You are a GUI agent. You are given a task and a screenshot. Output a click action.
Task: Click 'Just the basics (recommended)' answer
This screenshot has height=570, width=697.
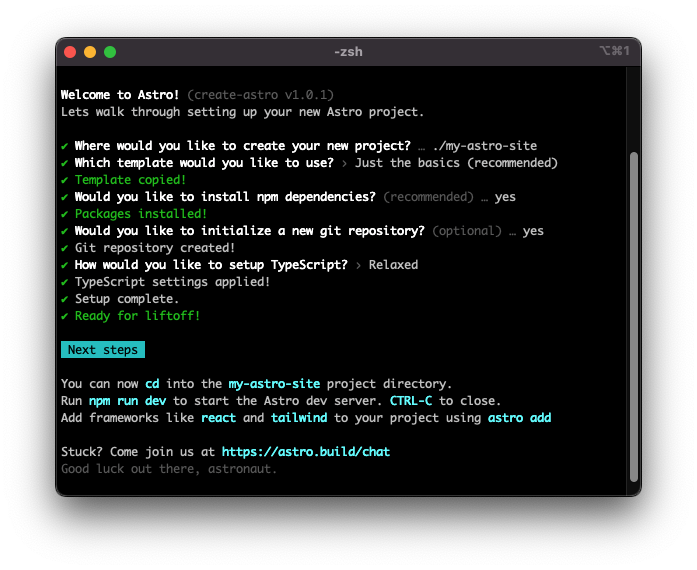(456, 163)
